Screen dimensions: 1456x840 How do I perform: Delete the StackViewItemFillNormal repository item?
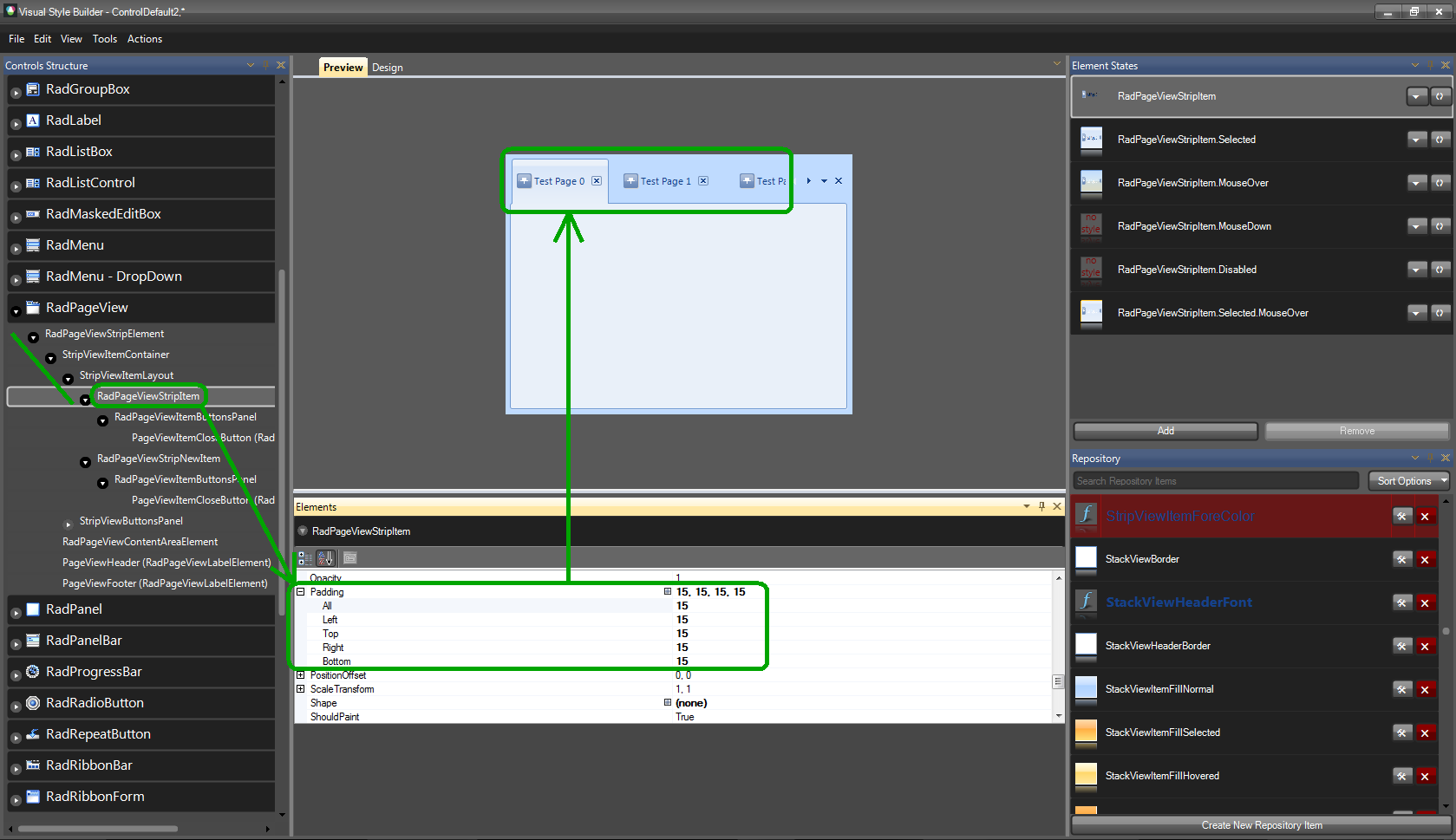[x=1425, y=690]
